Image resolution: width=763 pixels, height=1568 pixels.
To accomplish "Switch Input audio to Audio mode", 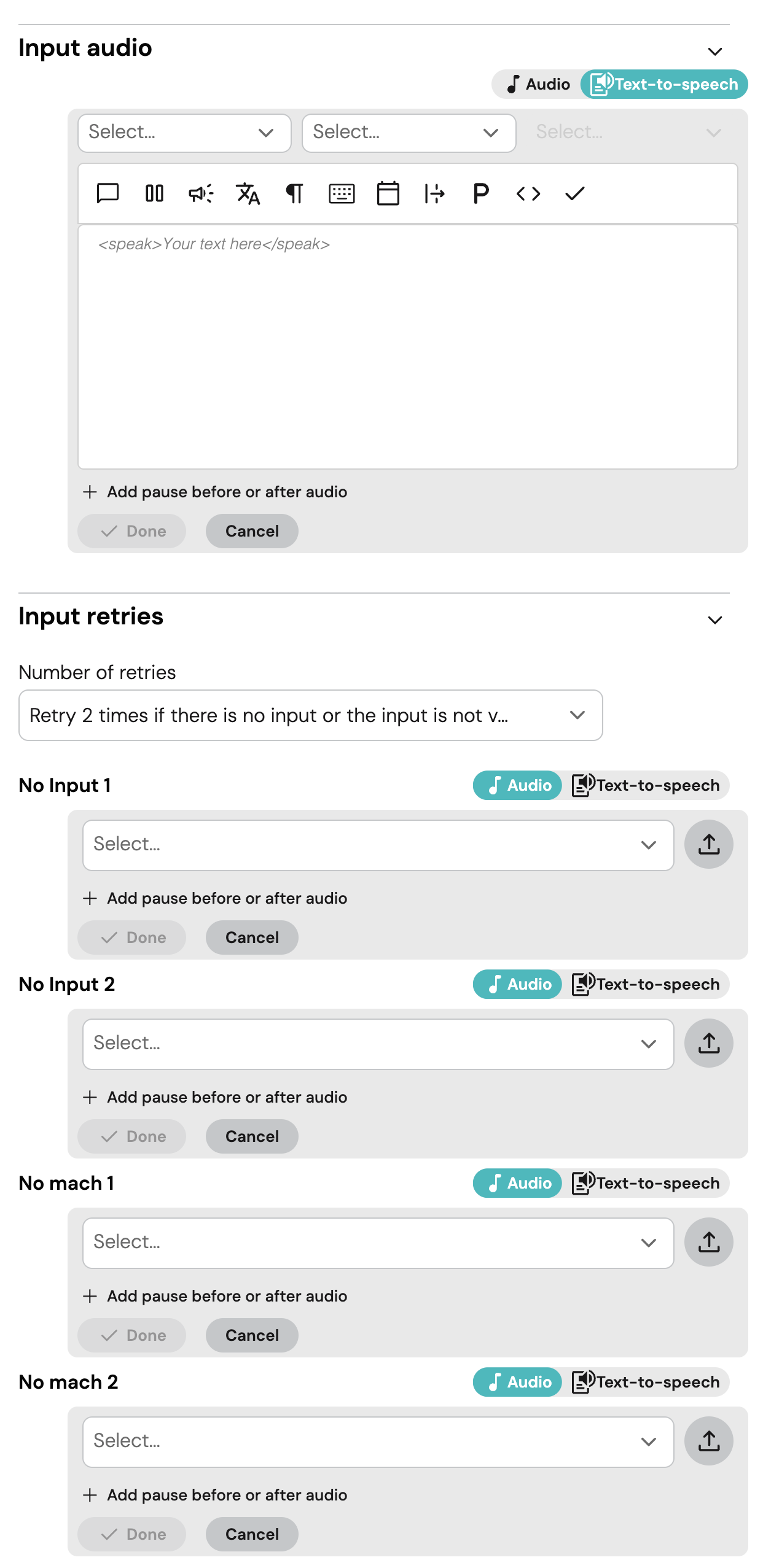I will (538, 84).
